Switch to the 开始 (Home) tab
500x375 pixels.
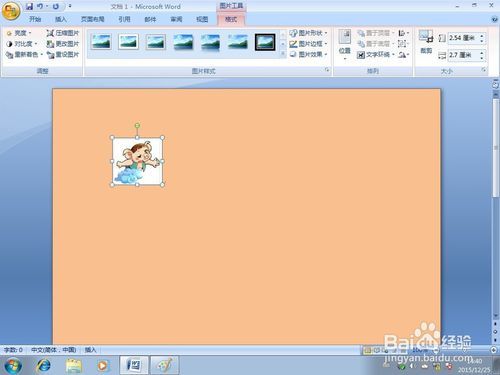35,19
